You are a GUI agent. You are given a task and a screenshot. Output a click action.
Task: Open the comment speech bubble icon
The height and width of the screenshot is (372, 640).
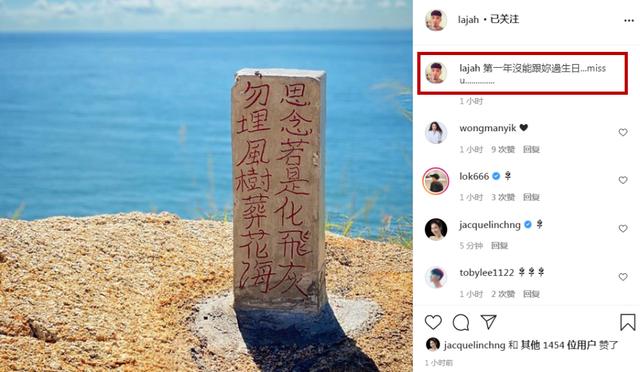(461, 322)
